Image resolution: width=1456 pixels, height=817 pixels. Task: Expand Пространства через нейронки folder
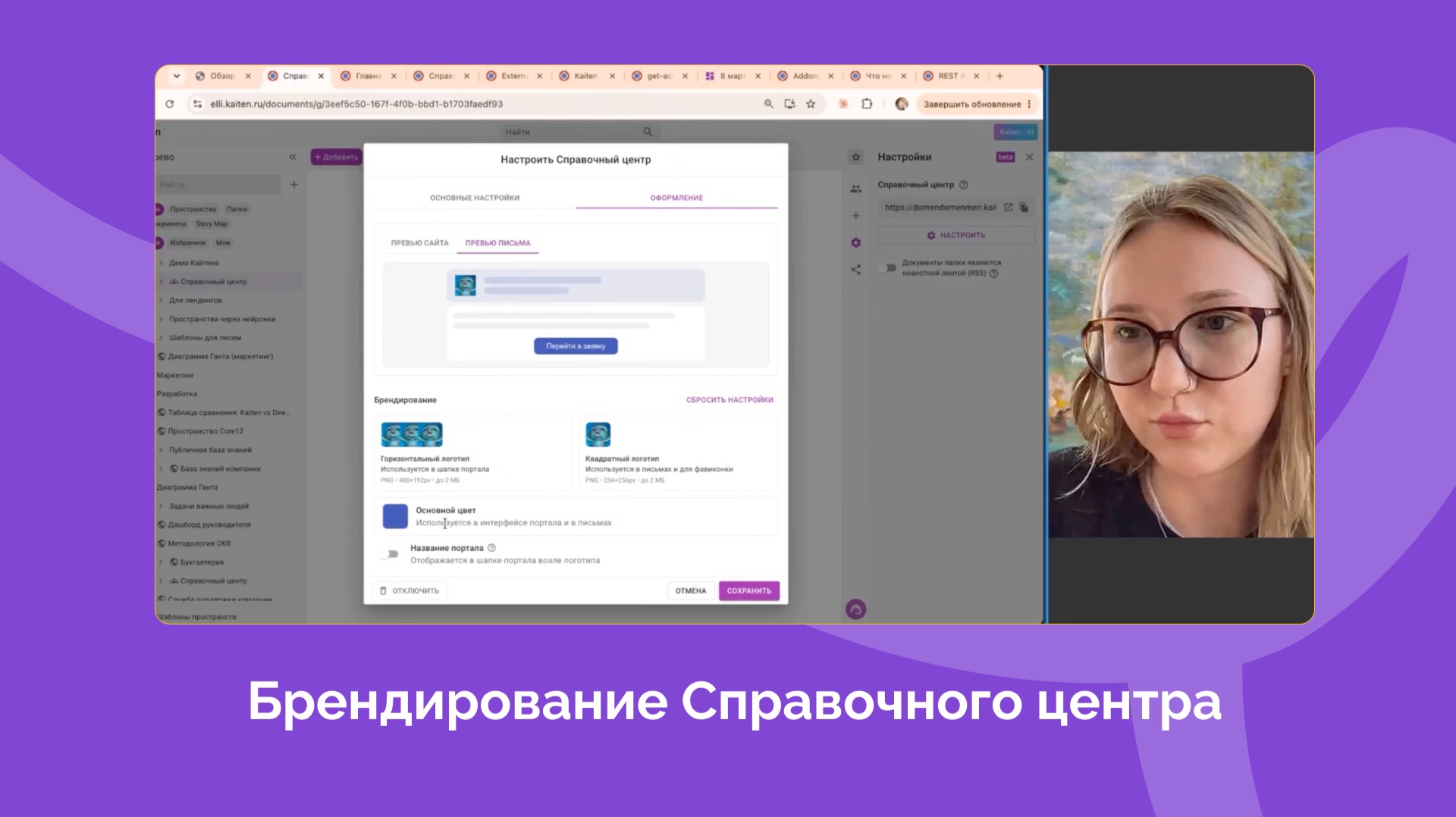coord(161,319)
